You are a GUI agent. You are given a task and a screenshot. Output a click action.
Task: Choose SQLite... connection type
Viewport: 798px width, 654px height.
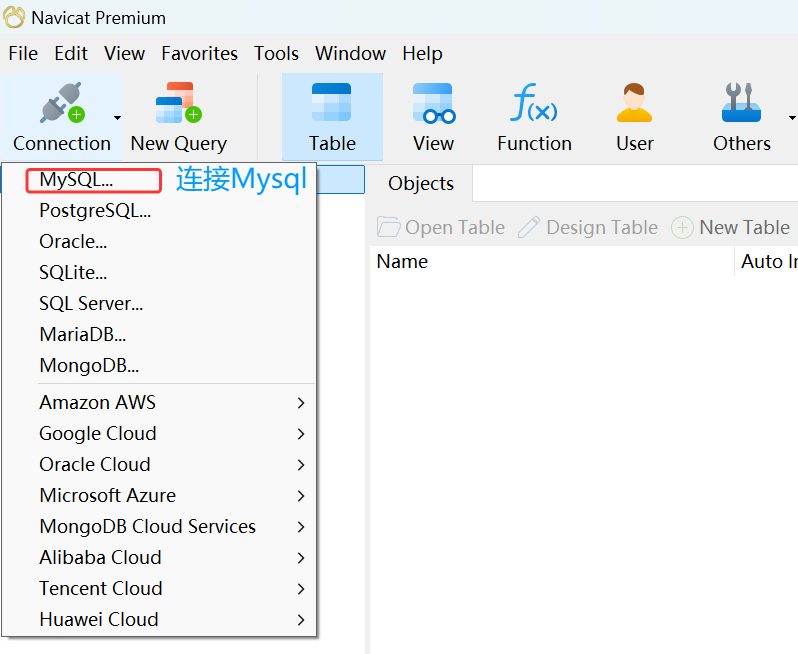tap(159, 273)
